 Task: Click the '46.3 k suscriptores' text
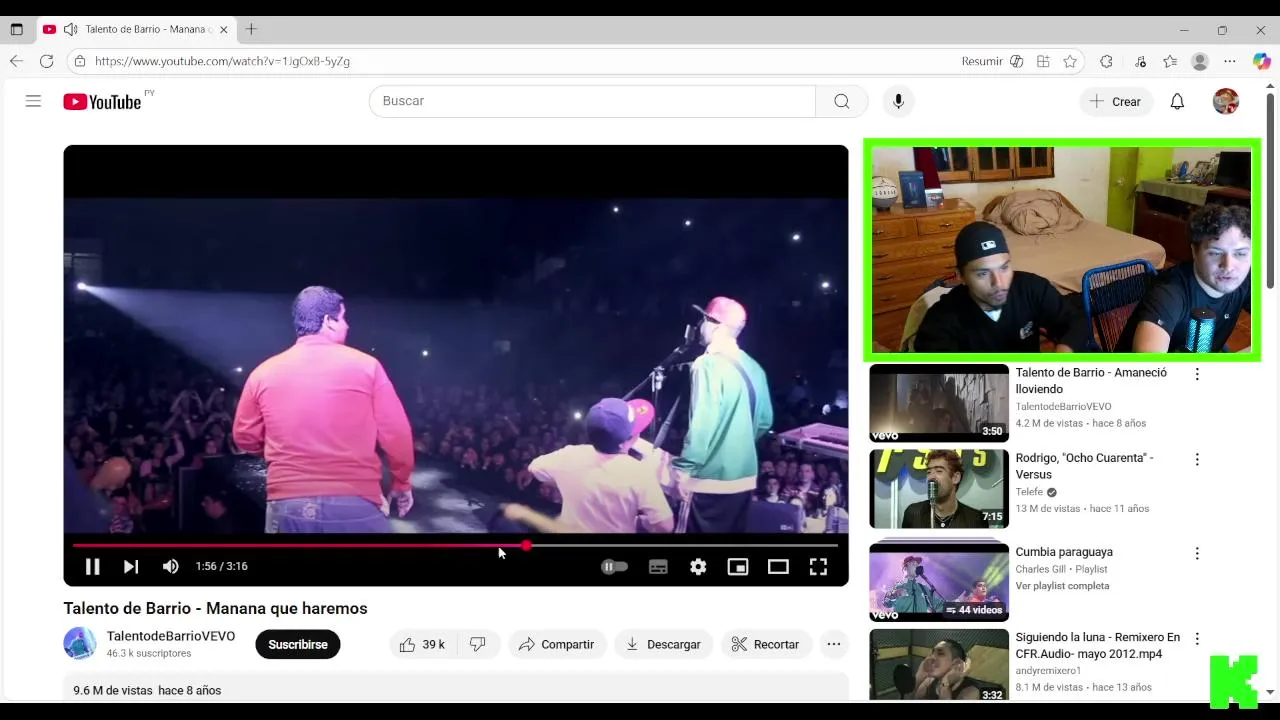pyautogui.click(x=149, y=653)
